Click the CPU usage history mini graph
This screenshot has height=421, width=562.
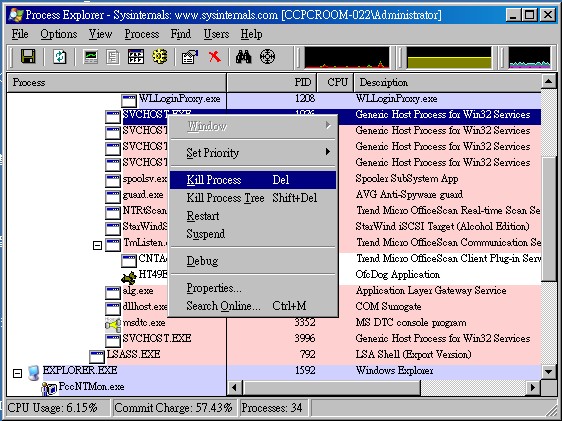click(347, 57)
